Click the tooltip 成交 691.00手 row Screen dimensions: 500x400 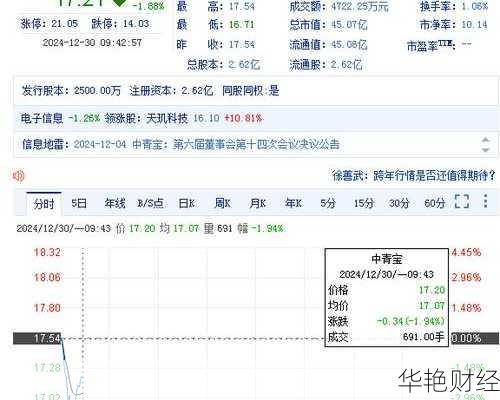(x=387, y=337)
